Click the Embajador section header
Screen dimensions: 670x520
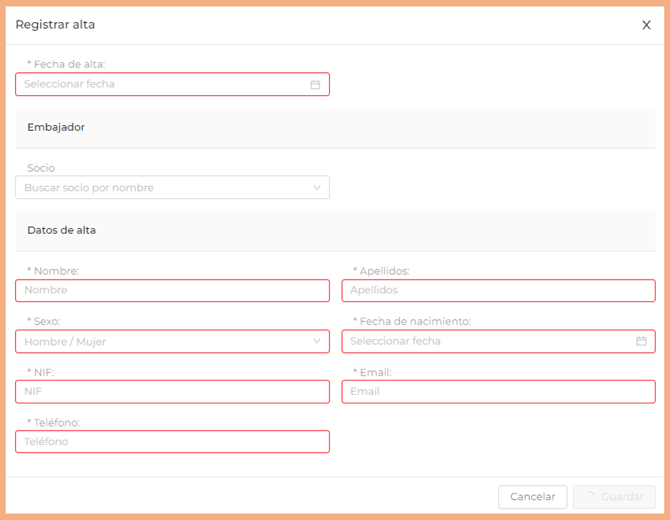tap(56, 128)
